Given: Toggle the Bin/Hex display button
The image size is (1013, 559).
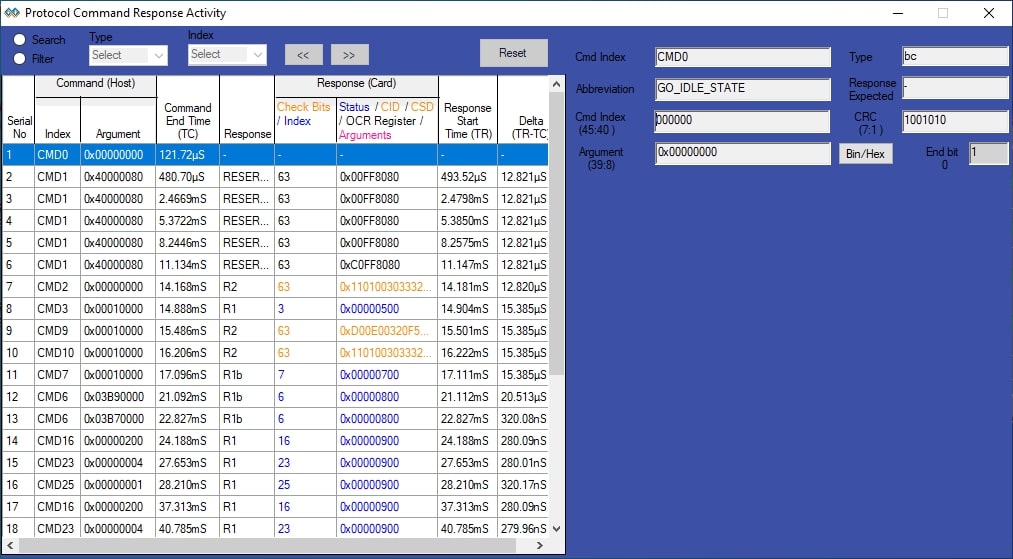Looking at the screenshot, I should (864, 154).
